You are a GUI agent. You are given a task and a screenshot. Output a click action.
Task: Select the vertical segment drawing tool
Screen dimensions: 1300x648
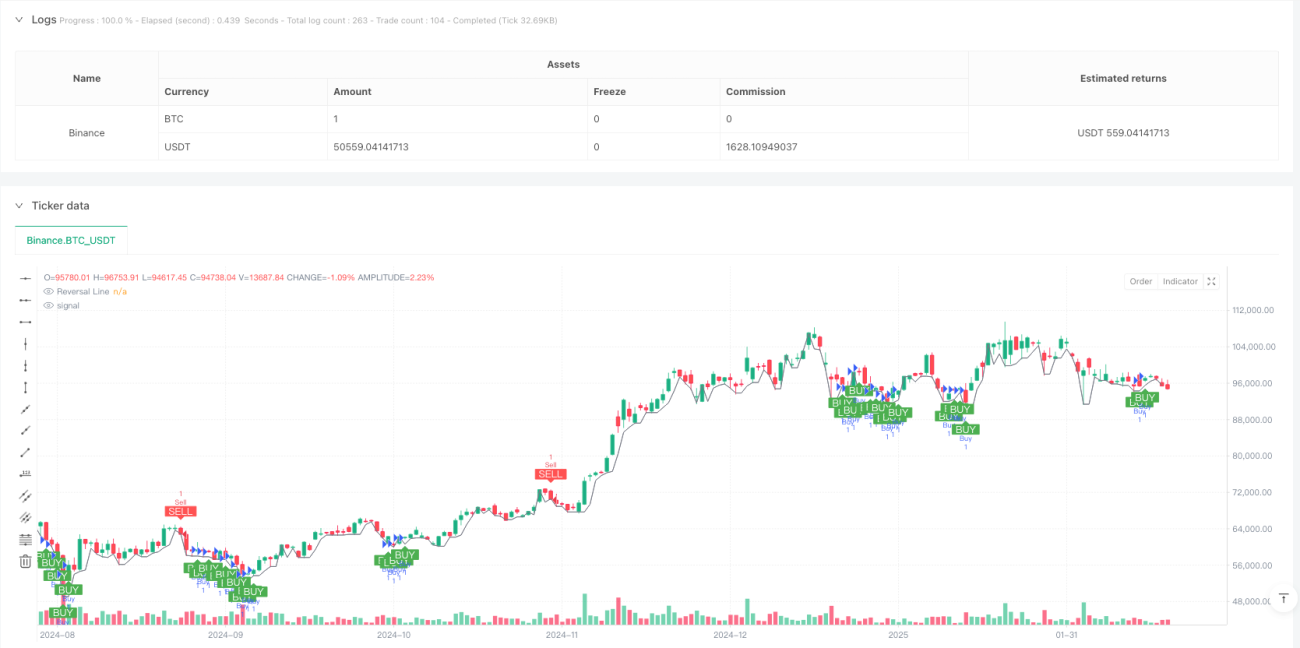[25, 387]
